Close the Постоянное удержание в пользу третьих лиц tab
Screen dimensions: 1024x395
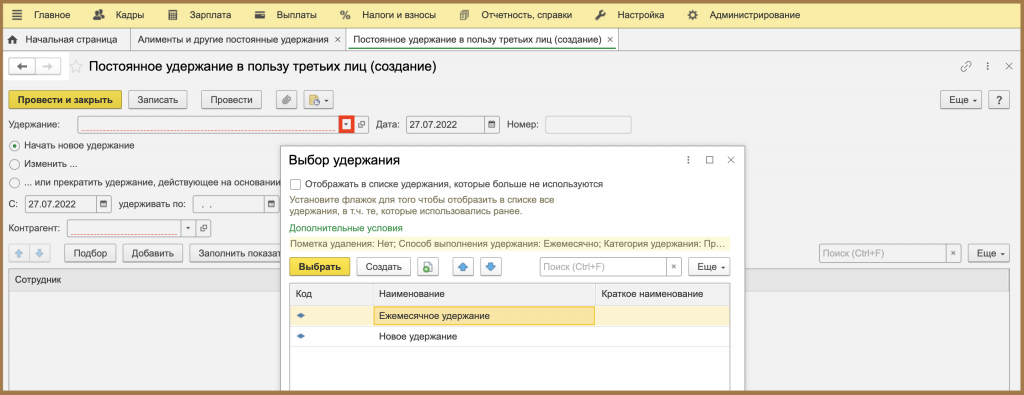(610, 40)
